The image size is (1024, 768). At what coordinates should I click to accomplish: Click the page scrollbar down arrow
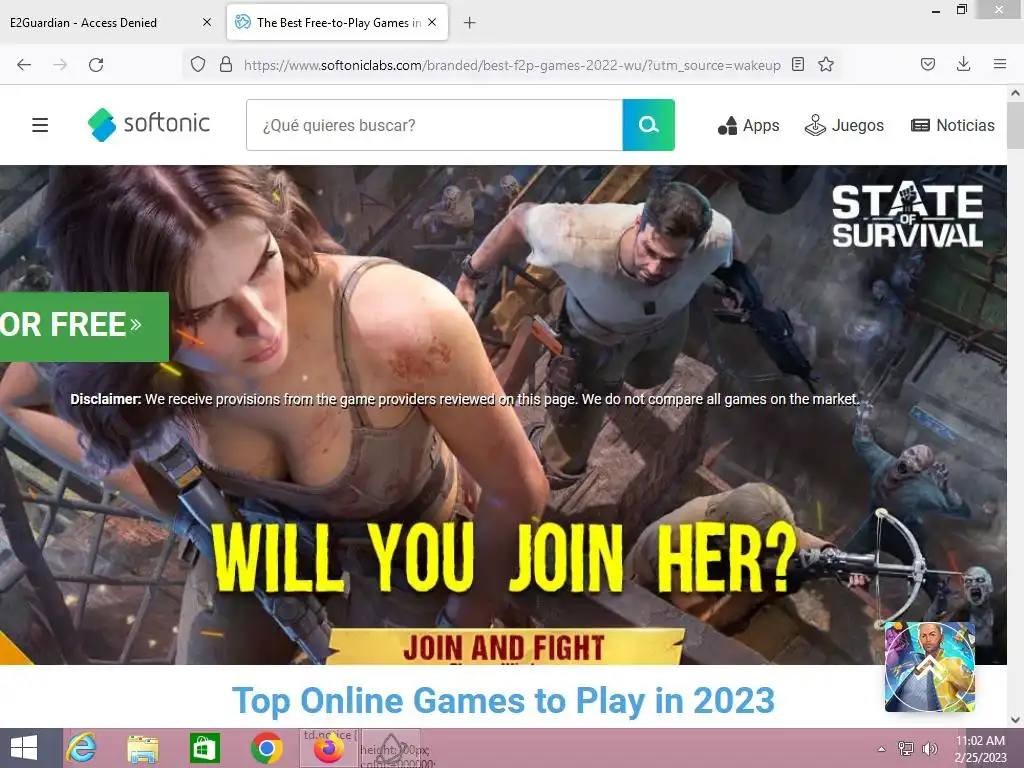point(1015,720)
